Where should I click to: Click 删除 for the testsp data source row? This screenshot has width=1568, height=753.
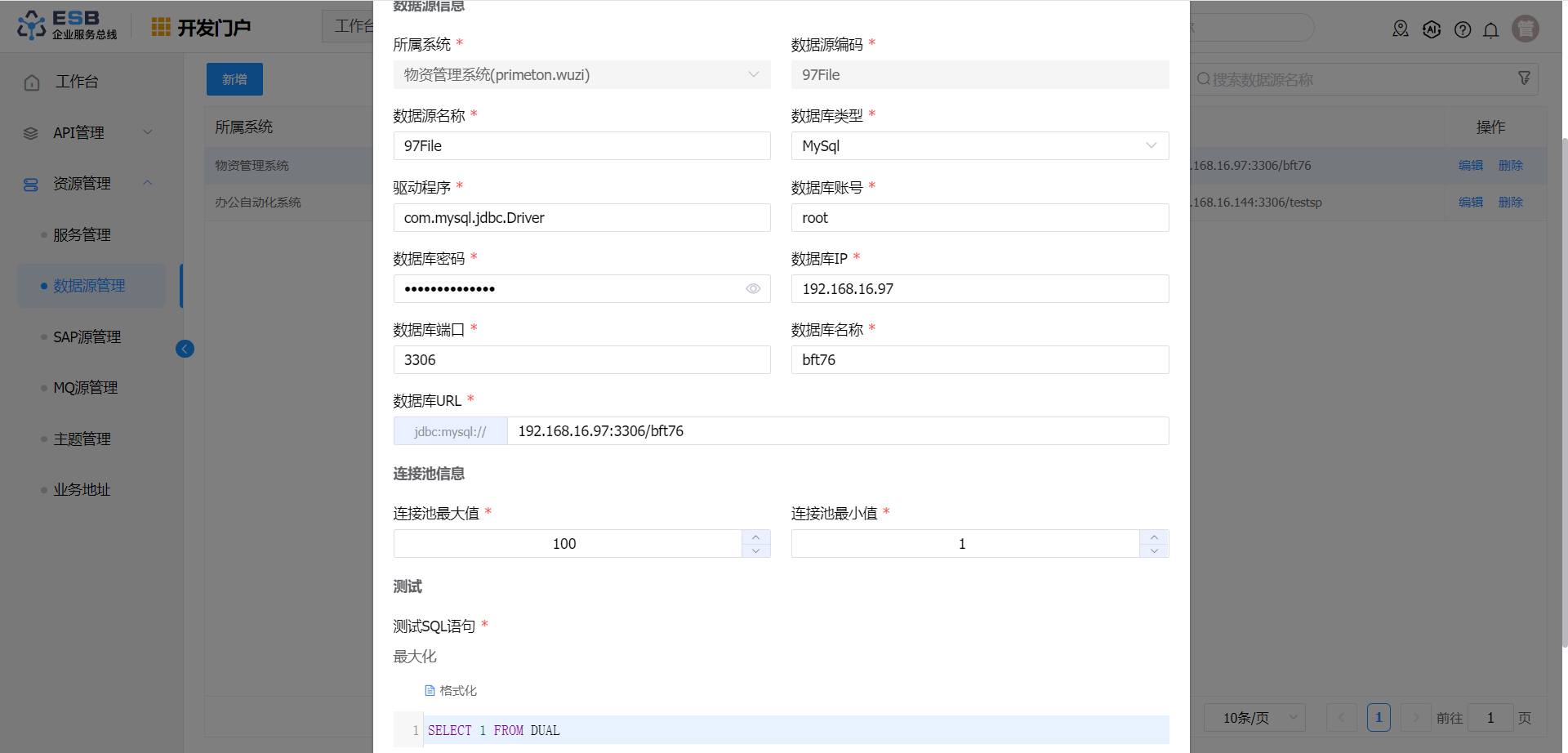pyautogui.click(x=1511, y=203)
